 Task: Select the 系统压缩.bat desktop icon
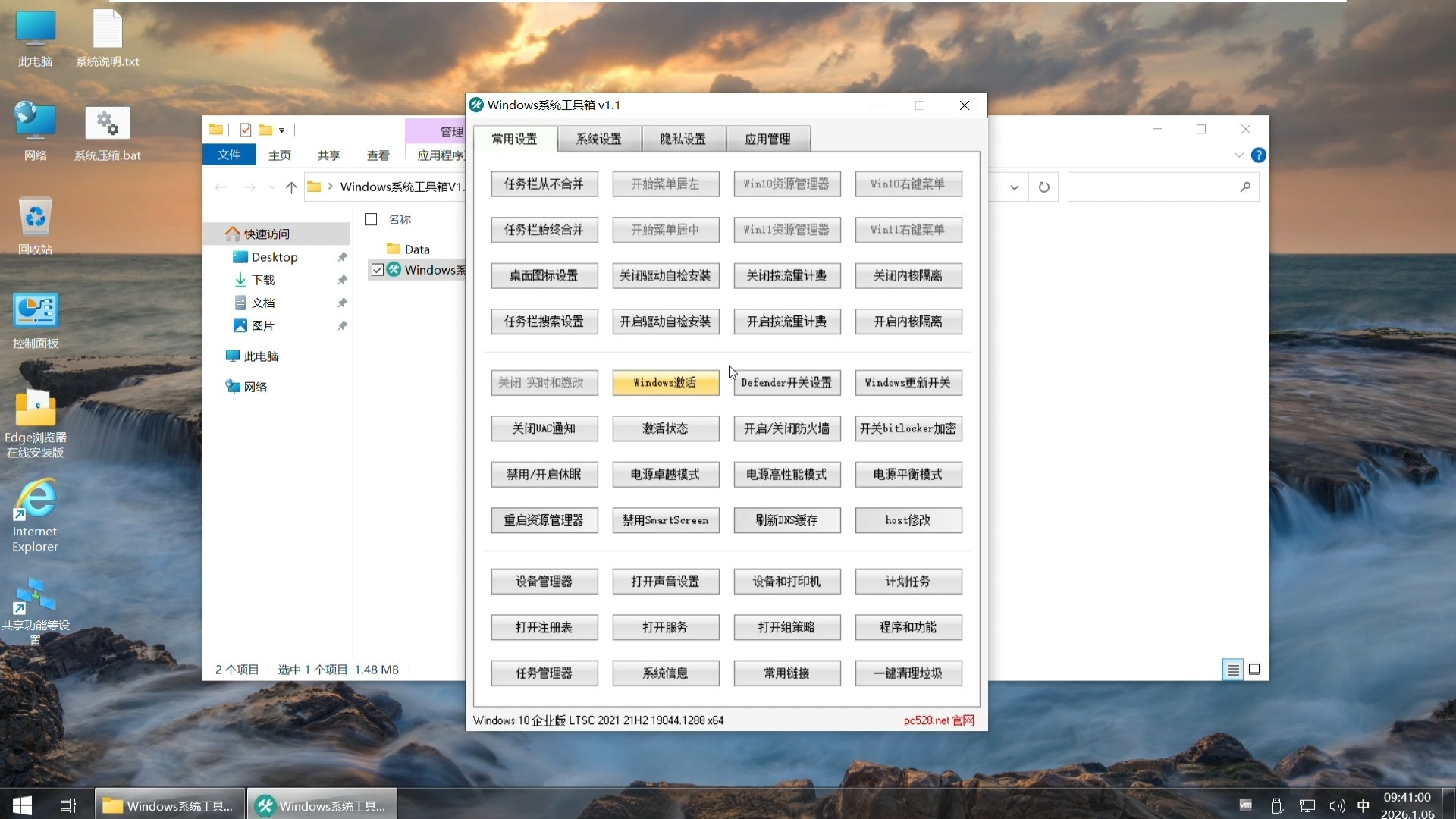[108, 132]
